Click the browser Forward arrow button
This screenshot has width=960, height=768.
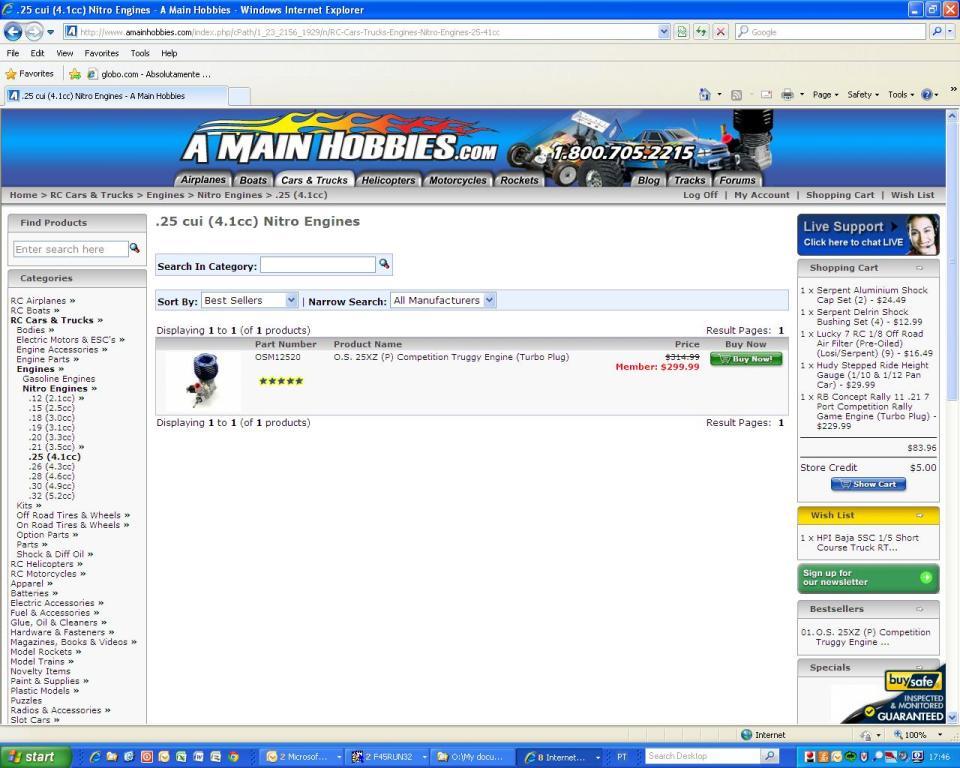pyautogui.click(x=34, y=31)
